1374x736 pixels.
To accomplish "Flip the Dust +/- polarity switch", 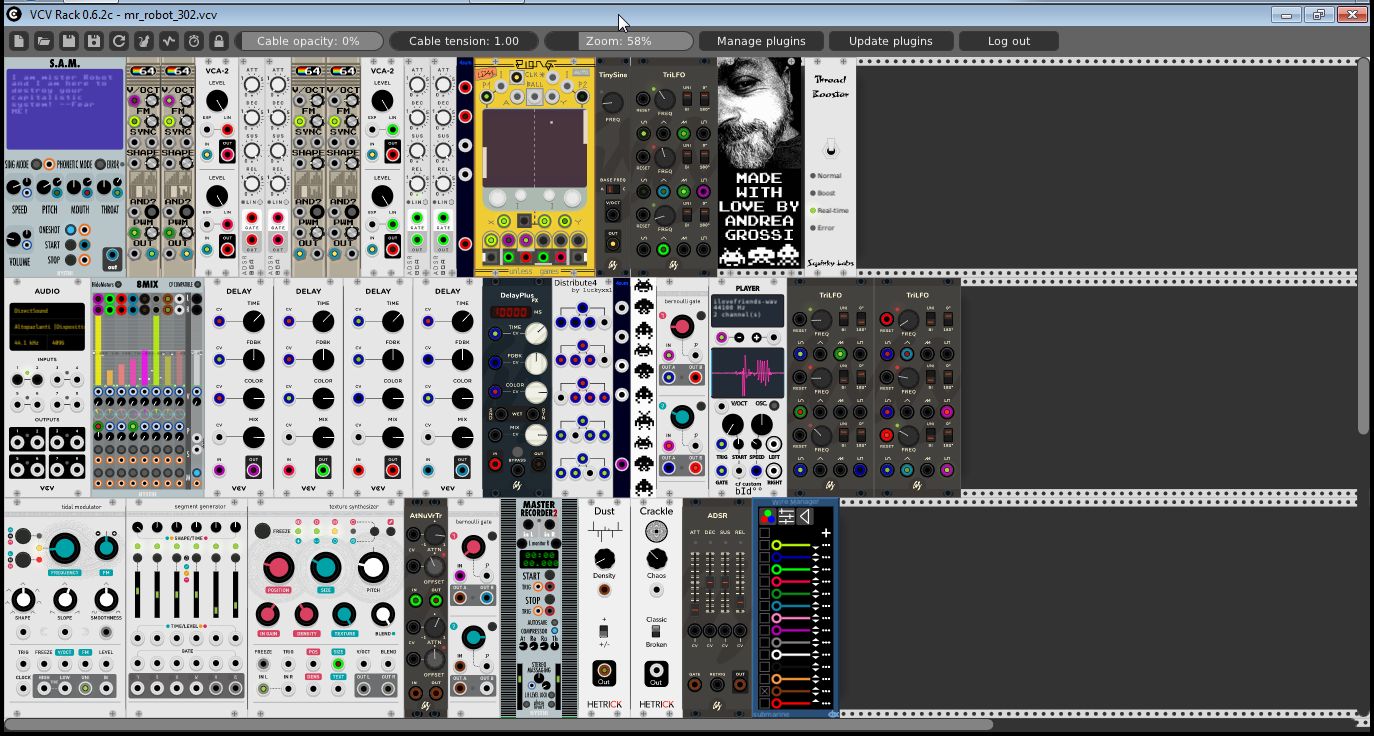I will tap(604, 632).
